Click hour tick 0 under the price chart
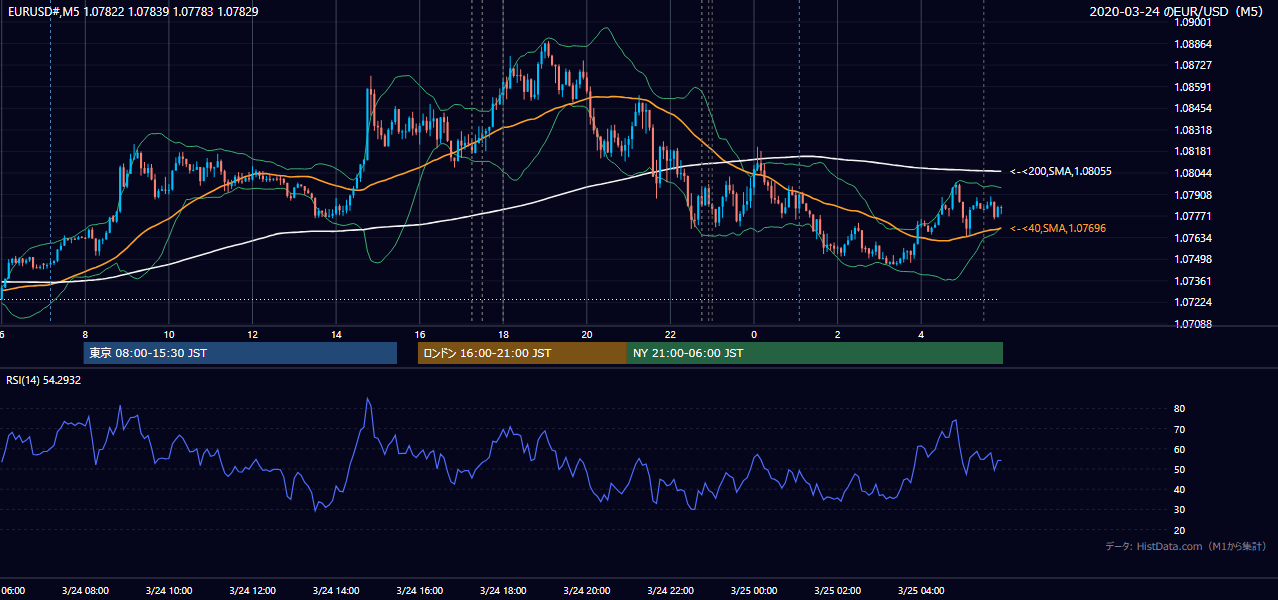The height and width of the screenshot is (600, 1278). point(753,334)
